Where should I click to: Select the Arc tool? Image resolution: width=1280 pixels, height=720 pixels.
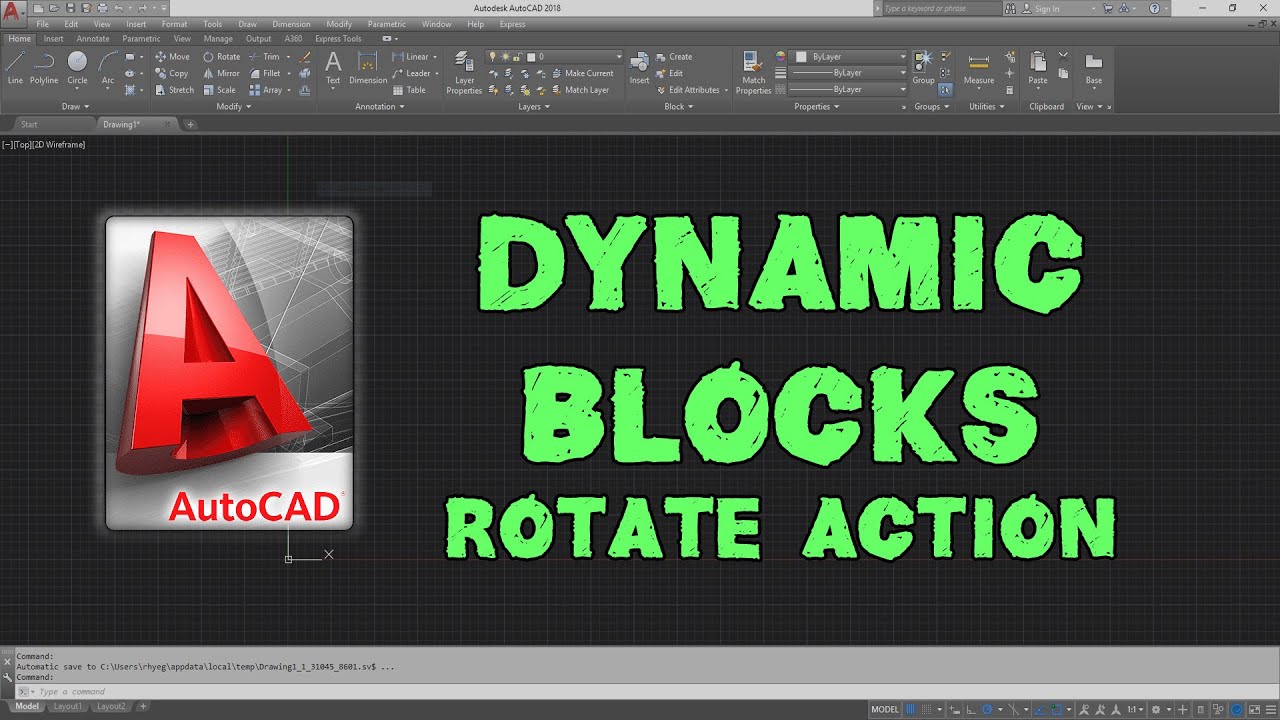pos(108,68)
